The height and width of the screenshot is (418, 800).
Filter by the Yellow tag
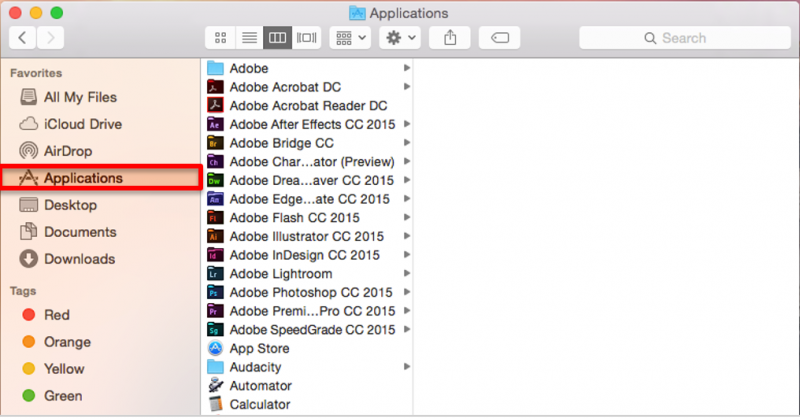pos(54,369)
